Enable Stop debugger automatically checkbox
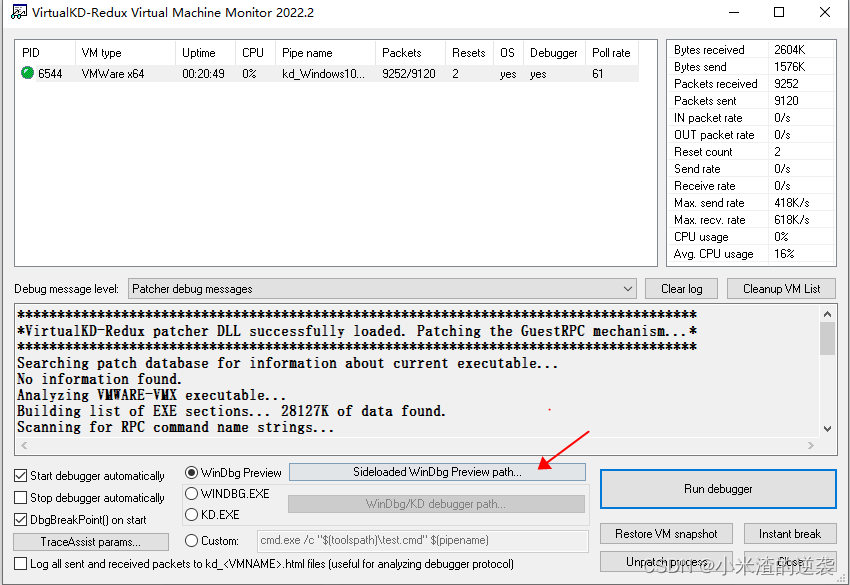The image size is (850, 585). point(21,498)
